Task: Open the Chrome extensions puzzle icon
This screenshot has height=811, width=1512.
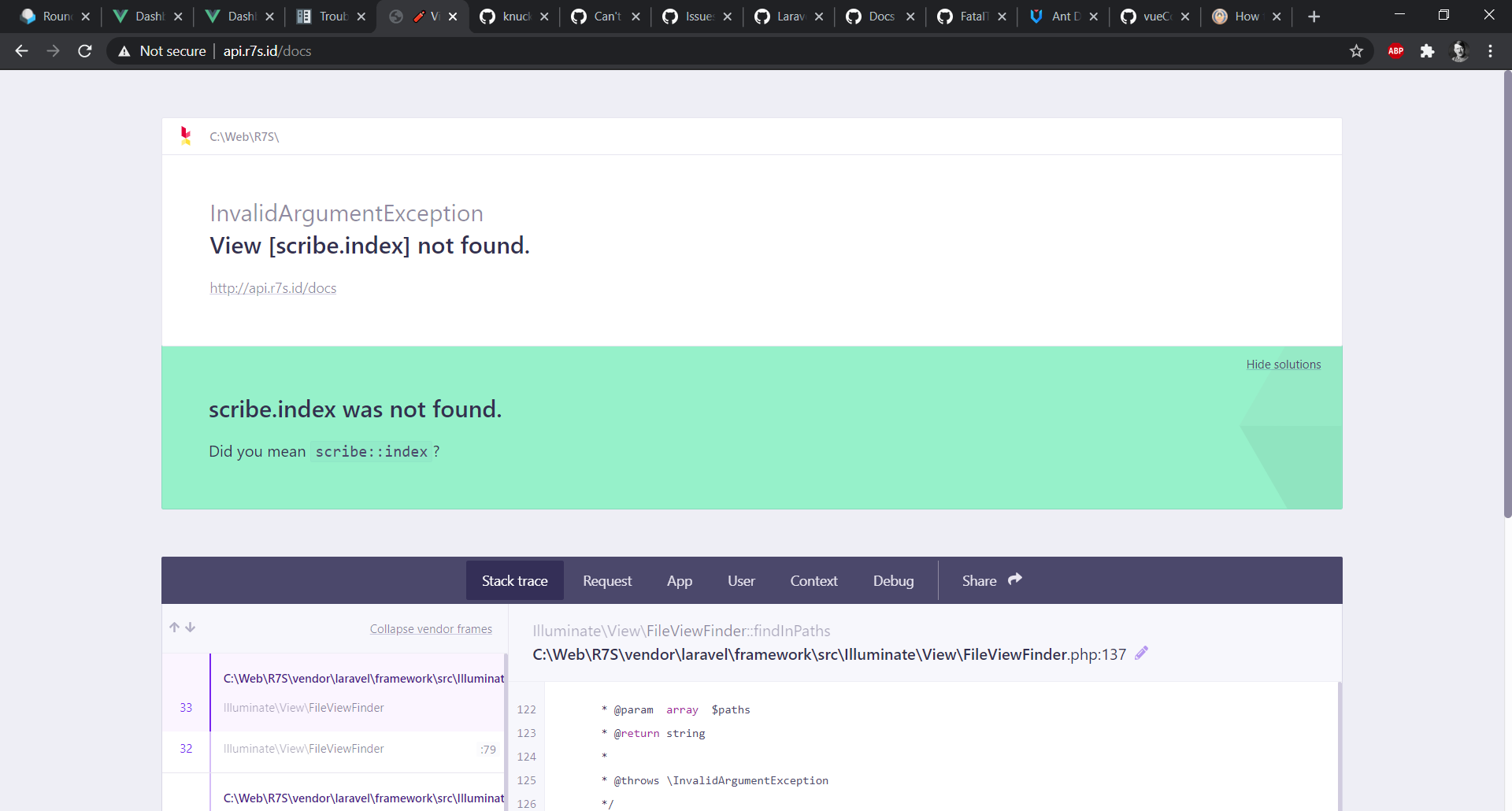Action: tap(1428, 50)
